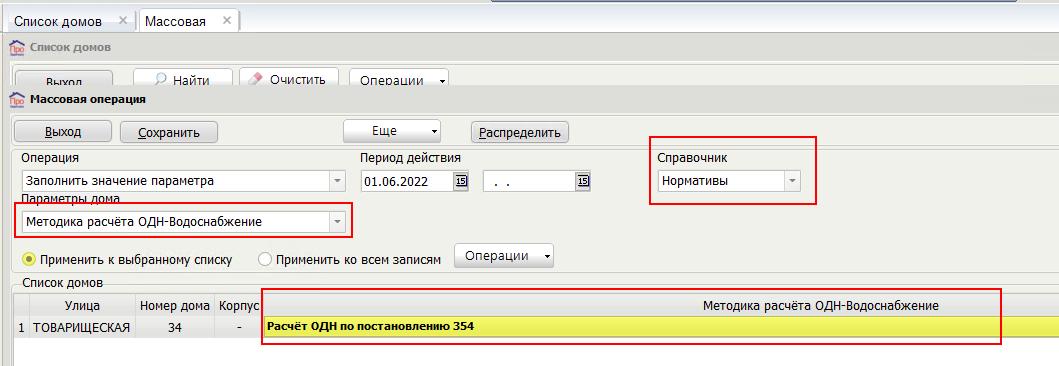Open the Еще dropdown menu
The width and height of the screenshot is (1059, 366).
392,131
